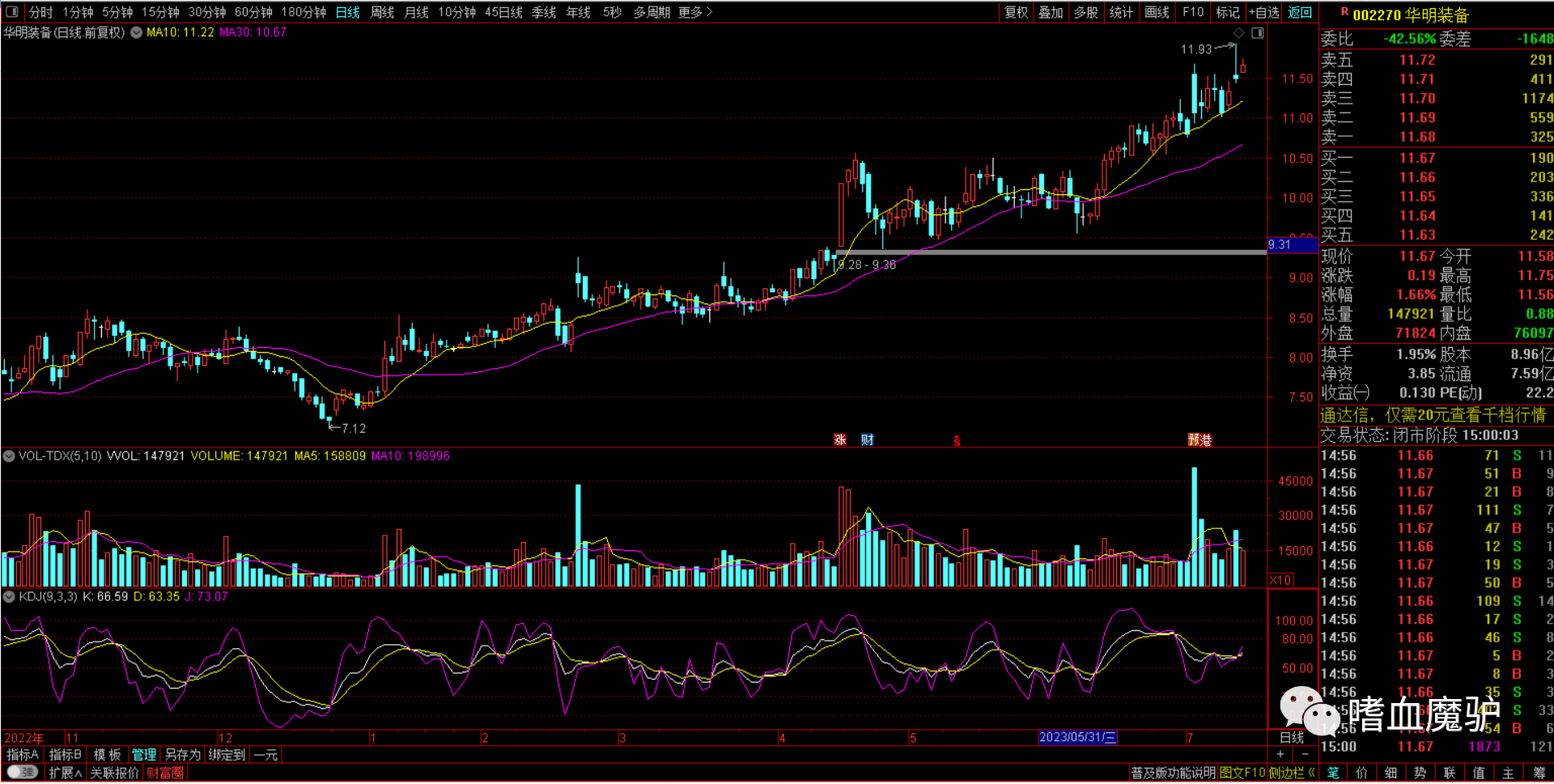Click the R badge beside stock code 002270
The width and height of the screenshot is (1554, 784).
[x=1344, y=12]
